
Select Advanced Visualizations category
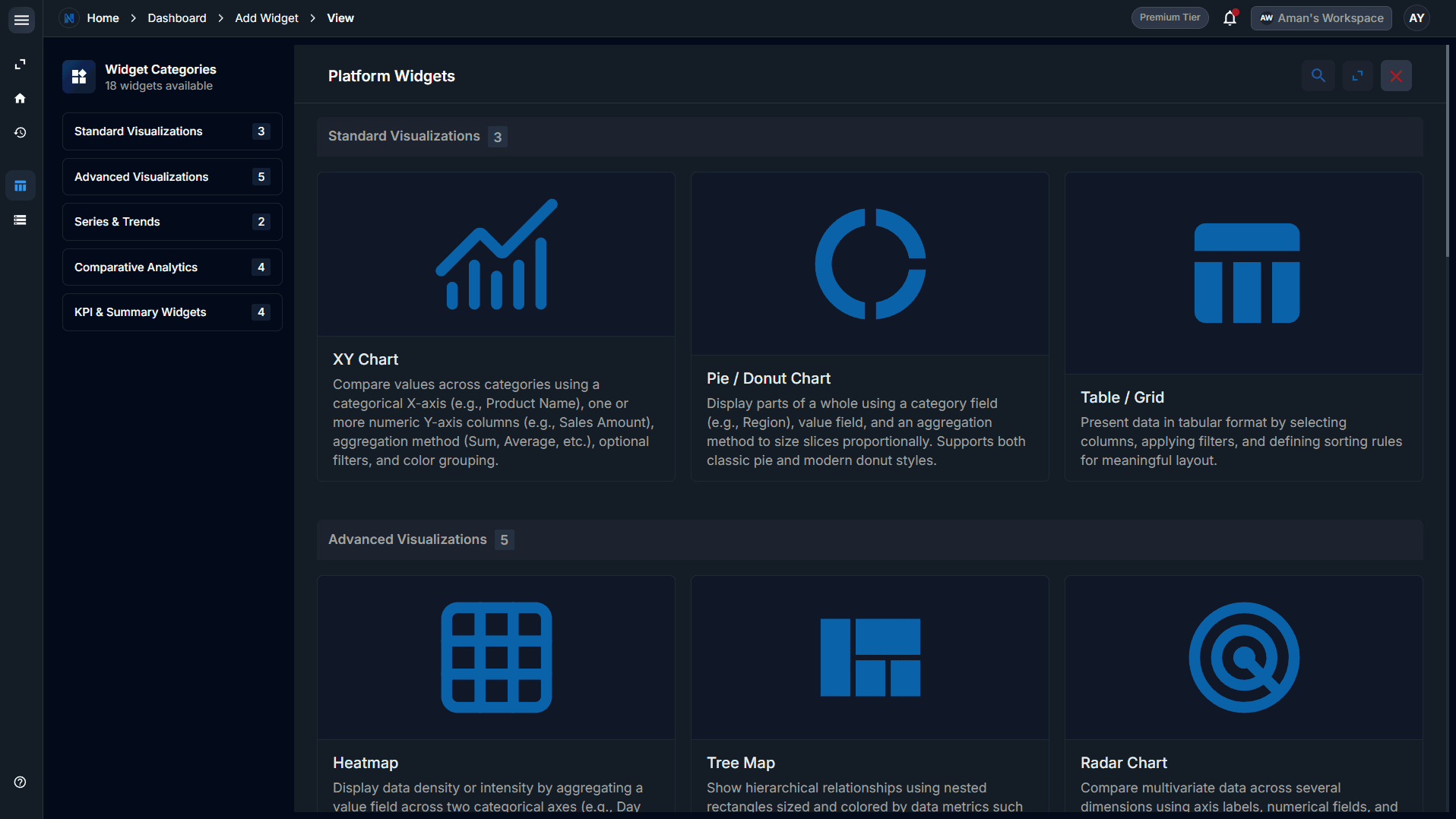point(173,177)
